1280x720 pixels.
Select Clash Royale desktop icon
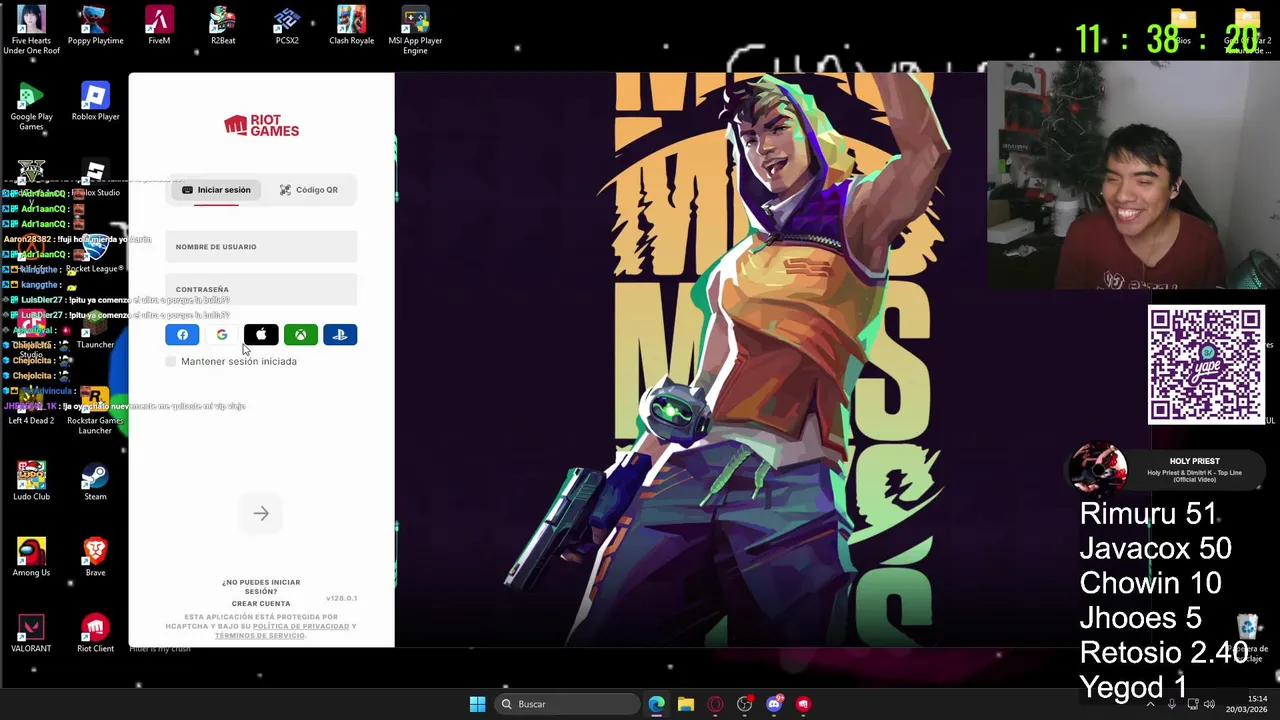351,26
